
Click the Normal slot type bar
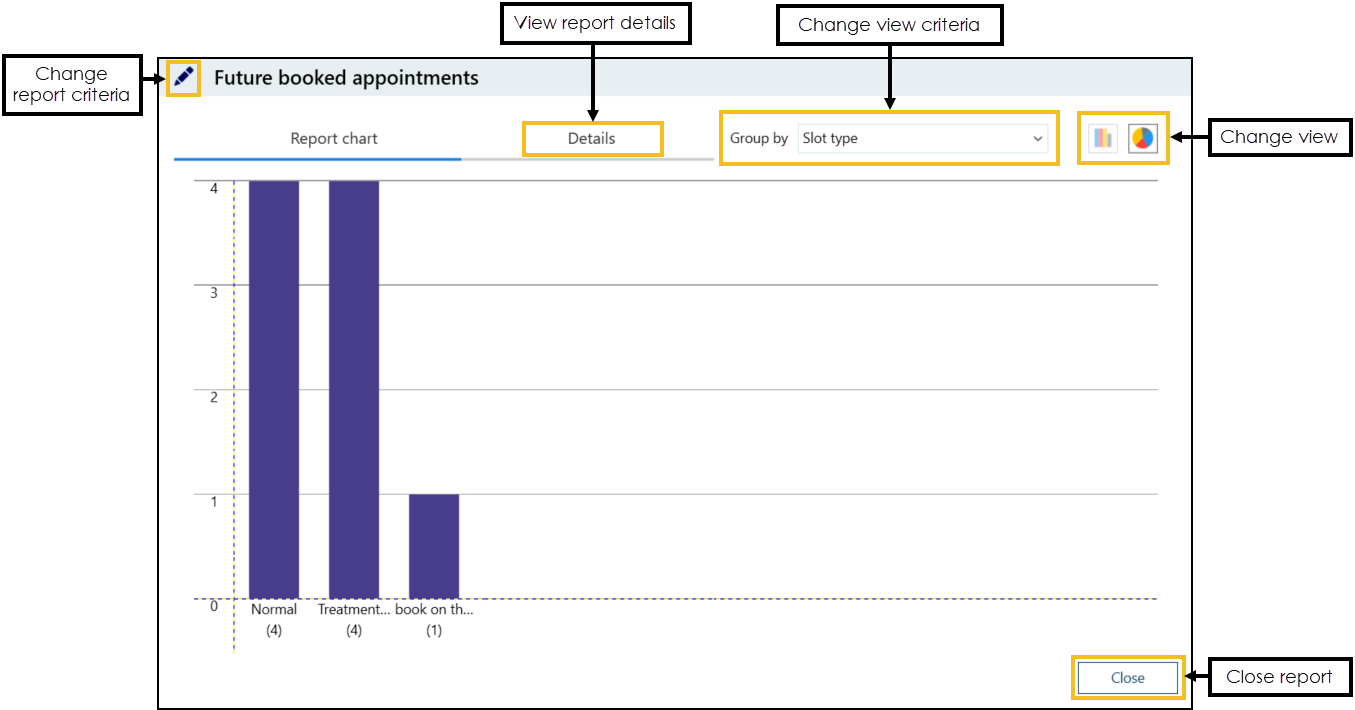274,389
